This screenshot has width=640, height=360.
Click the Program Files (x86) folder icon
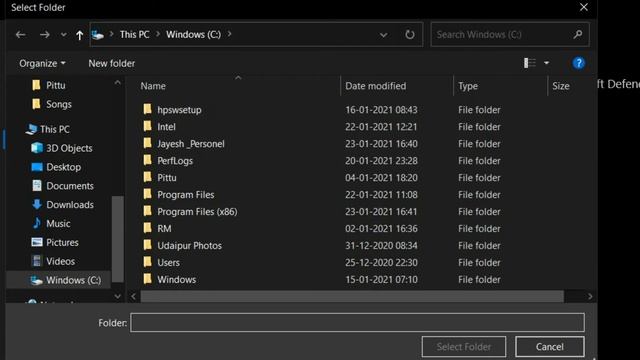click(x=147, y=211)
